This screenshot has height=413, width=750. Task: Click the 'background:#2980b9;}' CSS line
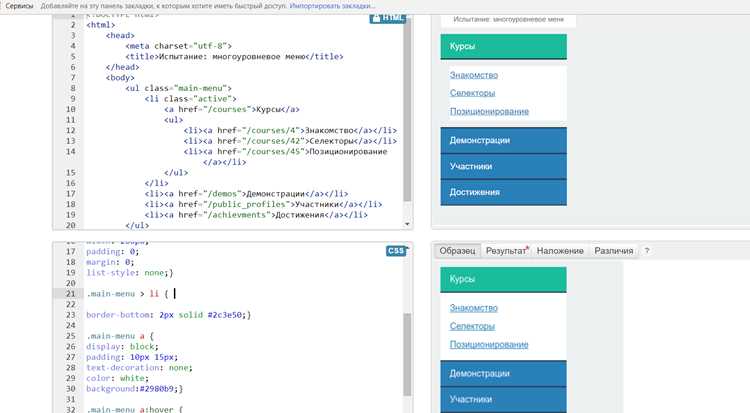(134, 389)
